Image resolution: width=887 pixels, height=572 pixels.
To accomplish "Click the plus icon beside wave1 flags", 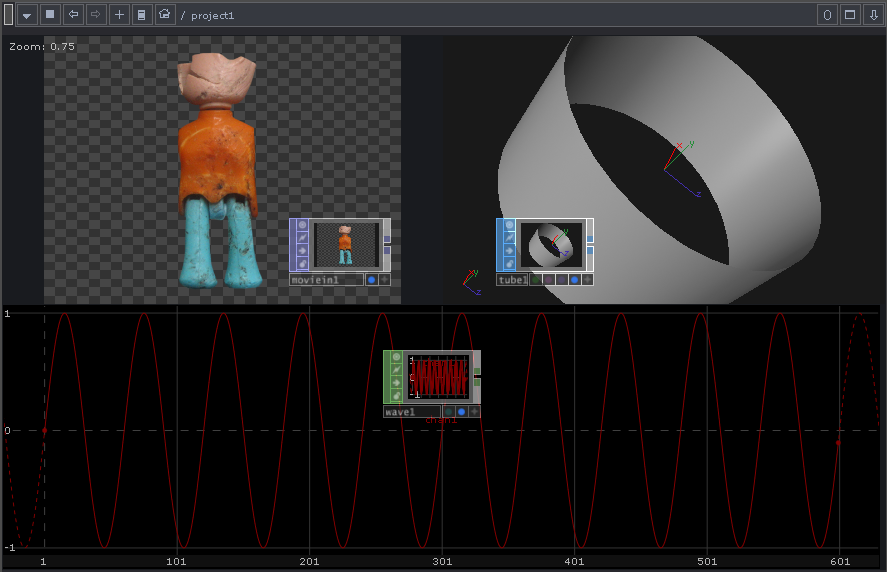I will click(475, 412).
